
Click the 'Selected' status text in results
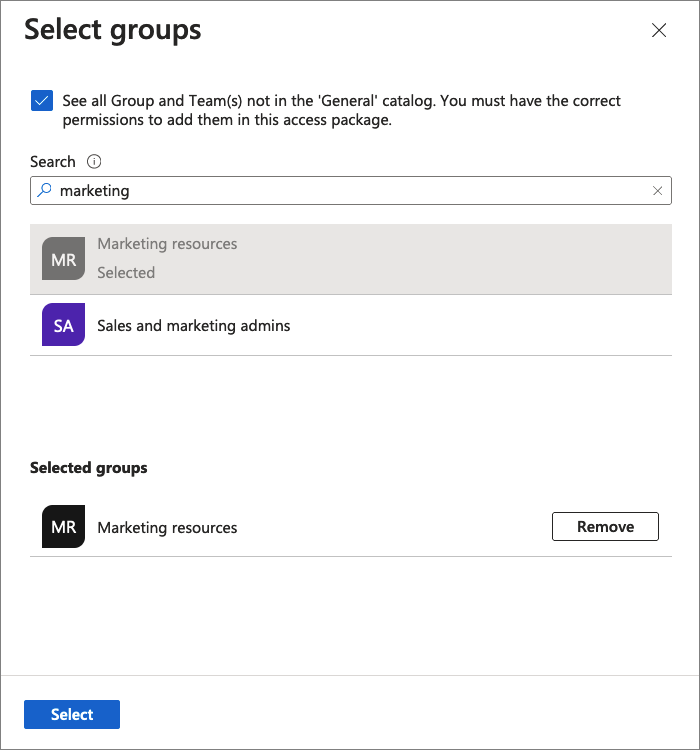click(126, 273)
